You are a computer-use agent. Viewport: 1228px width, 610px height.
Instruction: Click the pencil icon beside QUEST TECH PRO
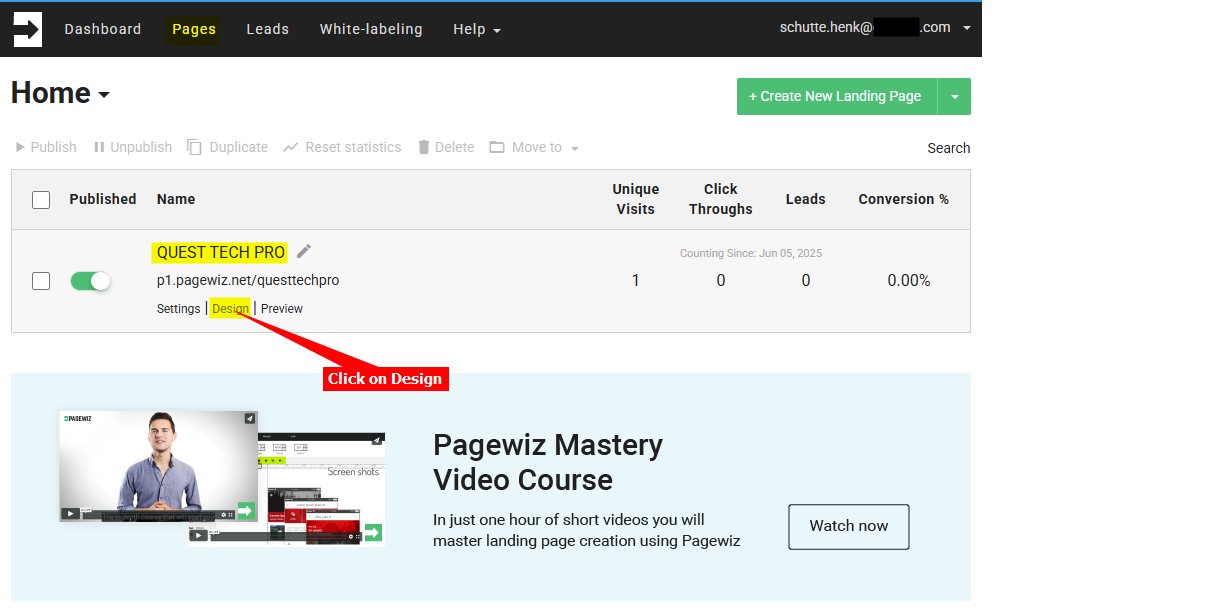point(304,251)
